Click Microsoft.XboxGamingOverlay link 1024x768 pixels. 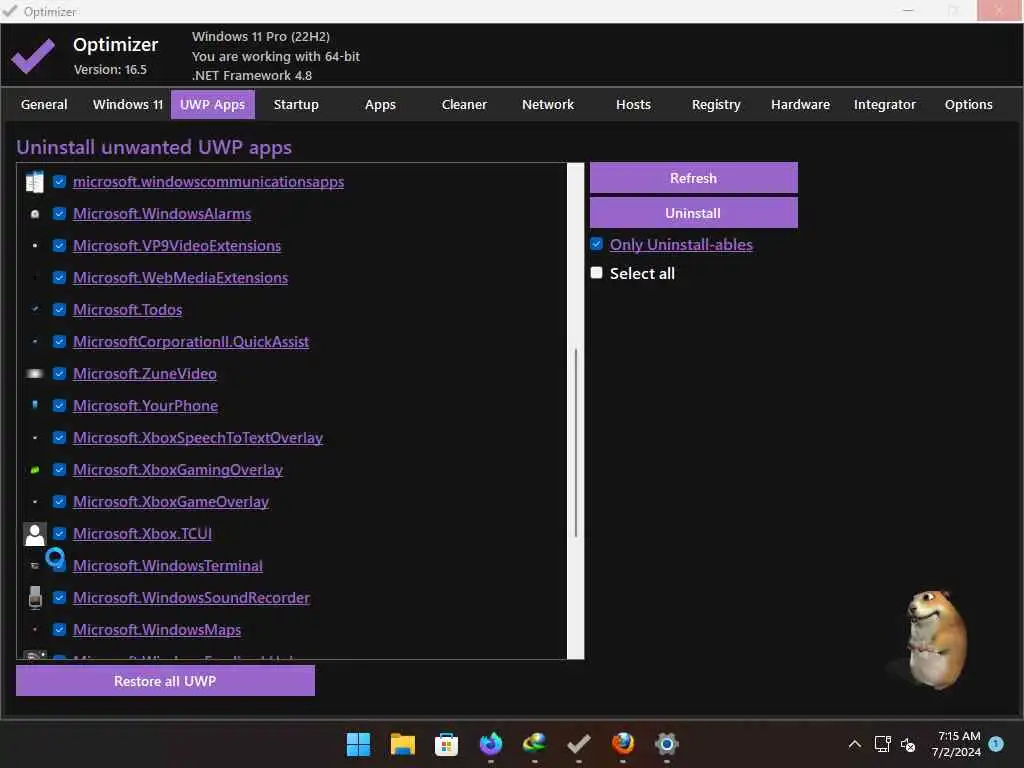click(178, 470)
